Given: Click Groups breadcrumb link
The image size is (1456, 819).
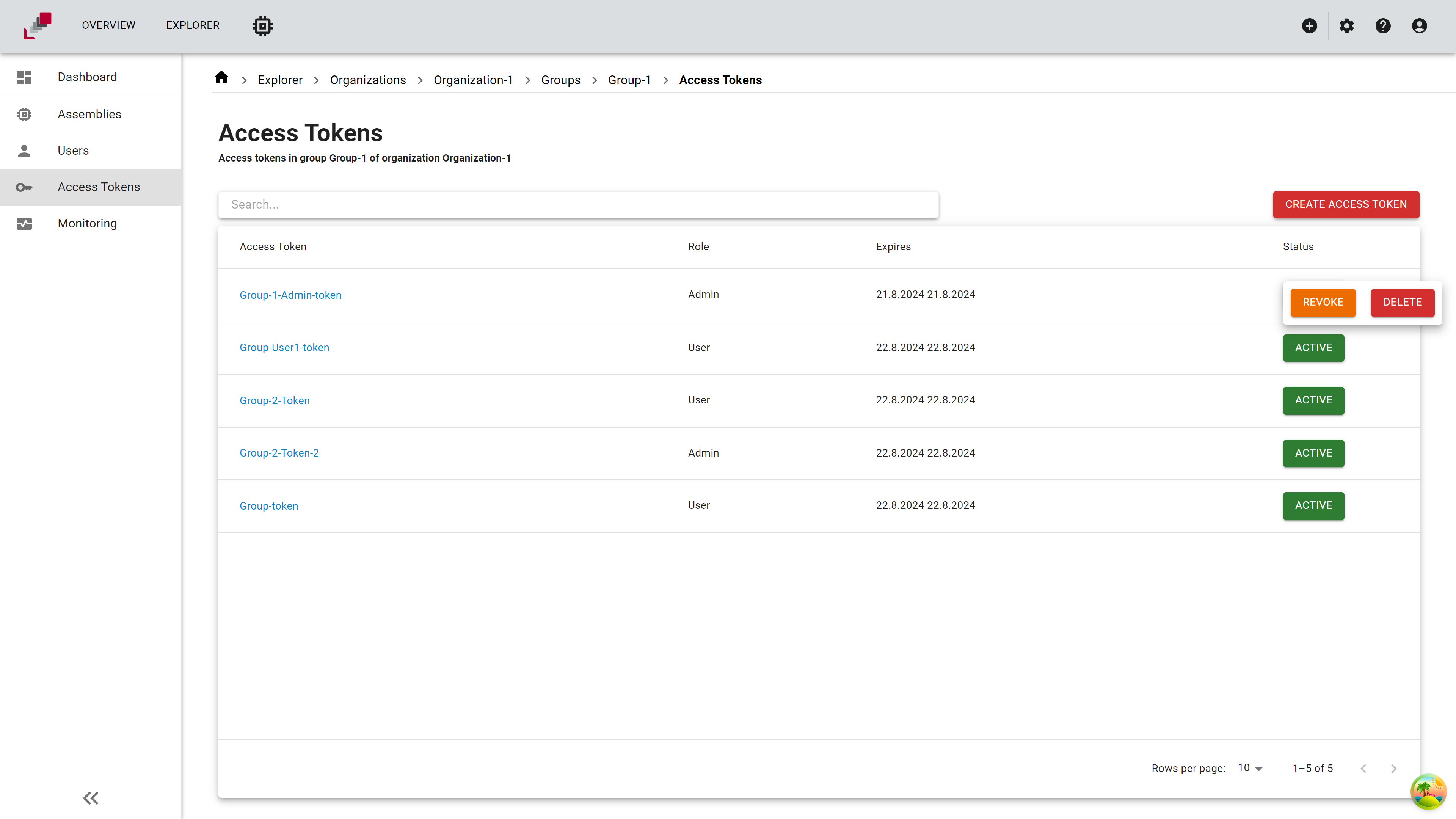Looking at the screenshot, I should pyautogui.click(x=561, y=80).
